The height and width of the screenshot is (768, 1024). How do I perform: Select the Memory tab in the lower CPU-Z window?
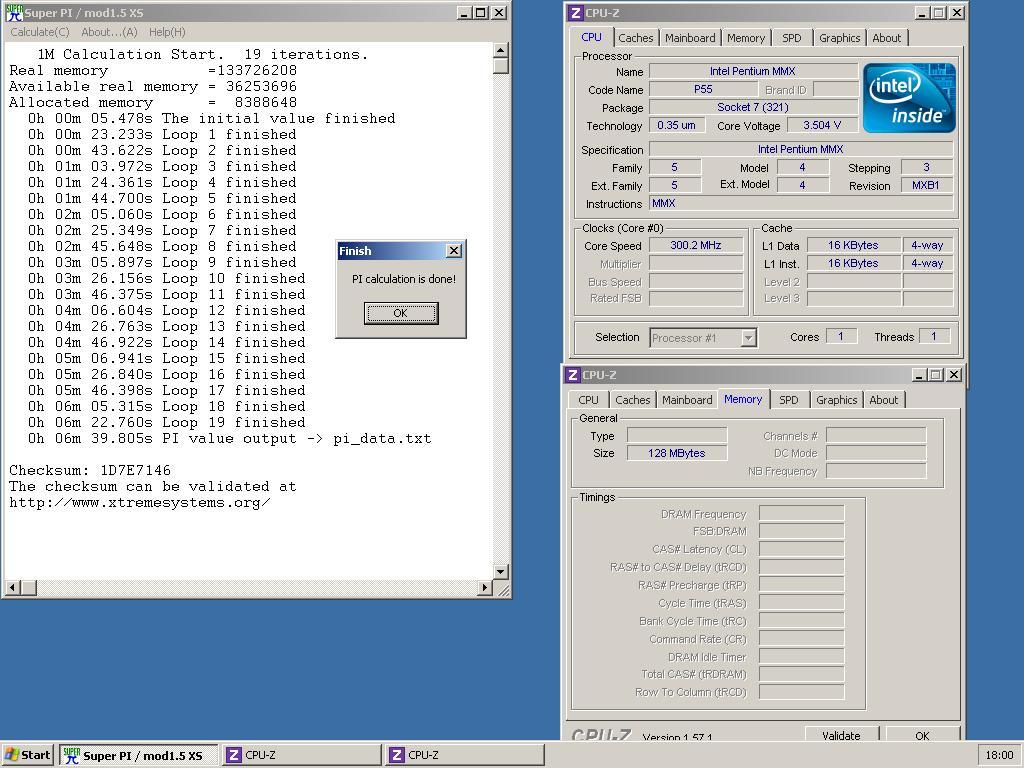(x=743, y=399)
